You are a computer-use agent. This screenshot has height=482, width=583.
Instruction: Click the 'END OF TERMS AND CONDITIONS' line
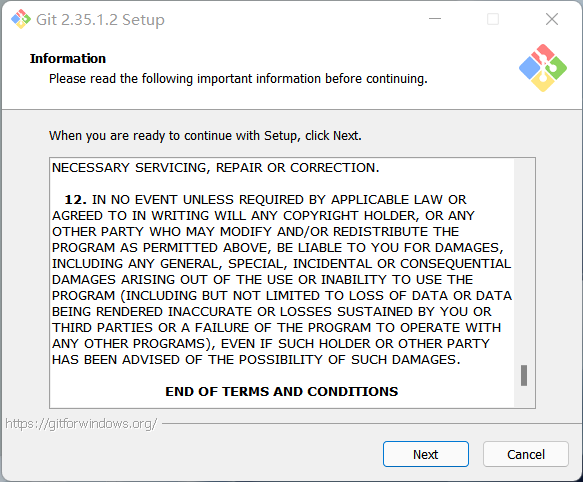281,392
